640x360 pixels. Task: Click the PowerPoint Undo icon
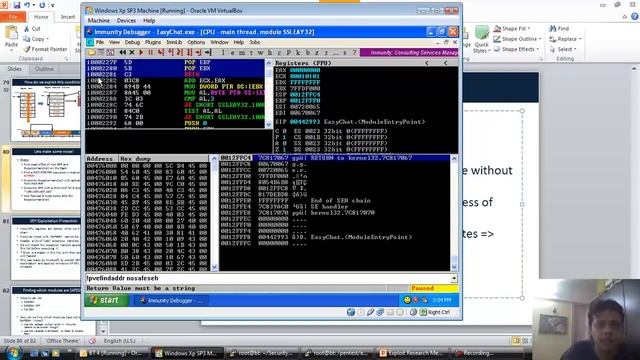pos(27,5)
